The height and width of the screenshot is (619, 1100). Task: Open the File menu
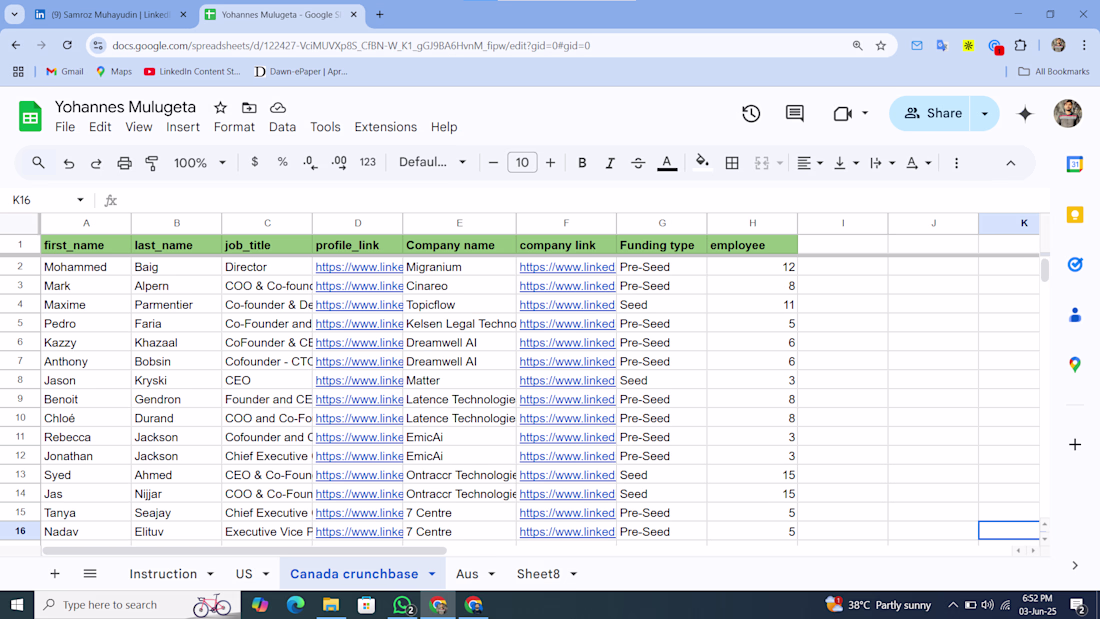(x=65, y=127)
